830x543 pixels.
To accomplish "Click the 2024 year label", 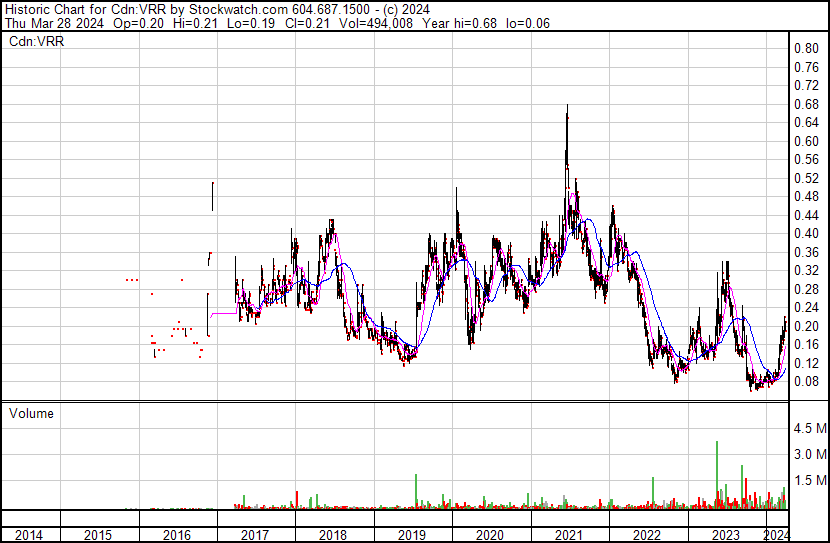I will (x=777, y=535).
